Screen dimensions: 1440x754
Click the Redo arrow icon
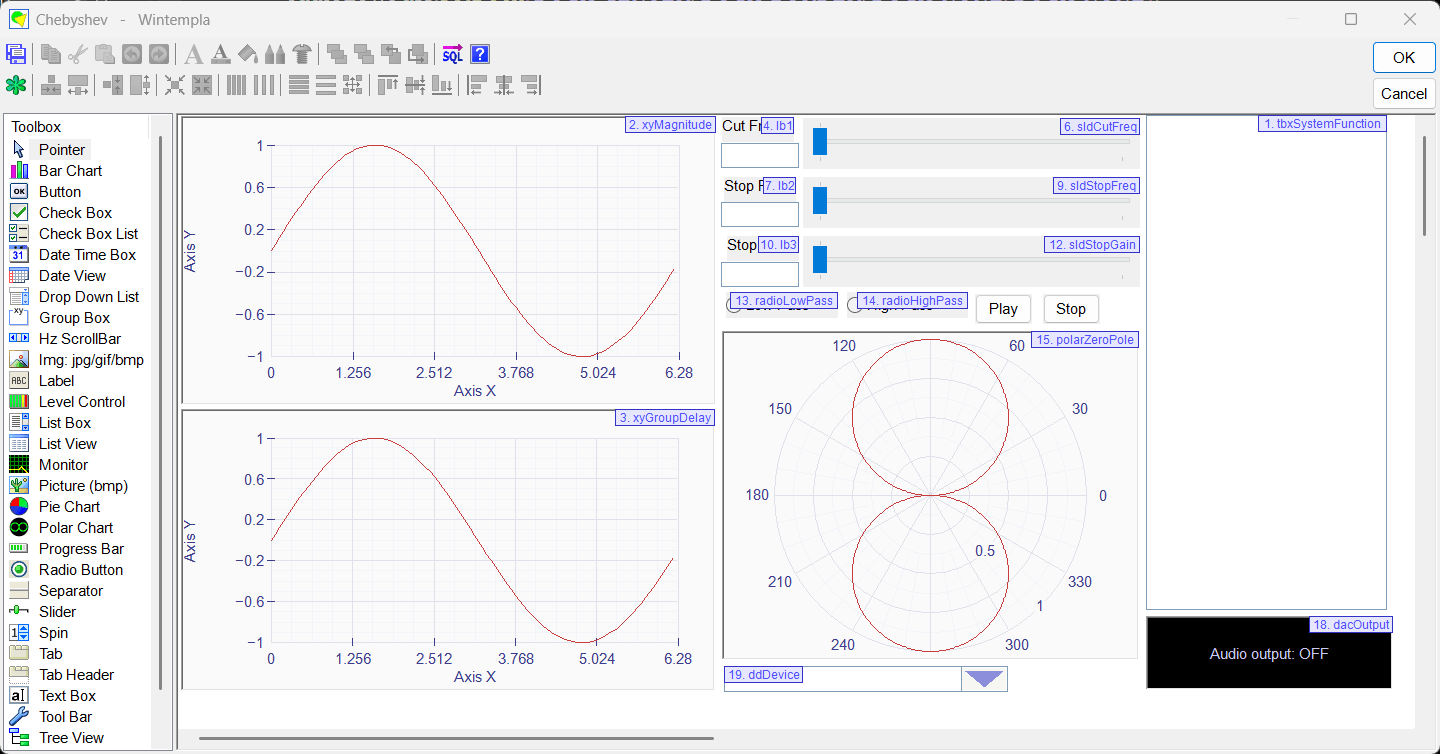pyautogui.click(x=159, y=54)
